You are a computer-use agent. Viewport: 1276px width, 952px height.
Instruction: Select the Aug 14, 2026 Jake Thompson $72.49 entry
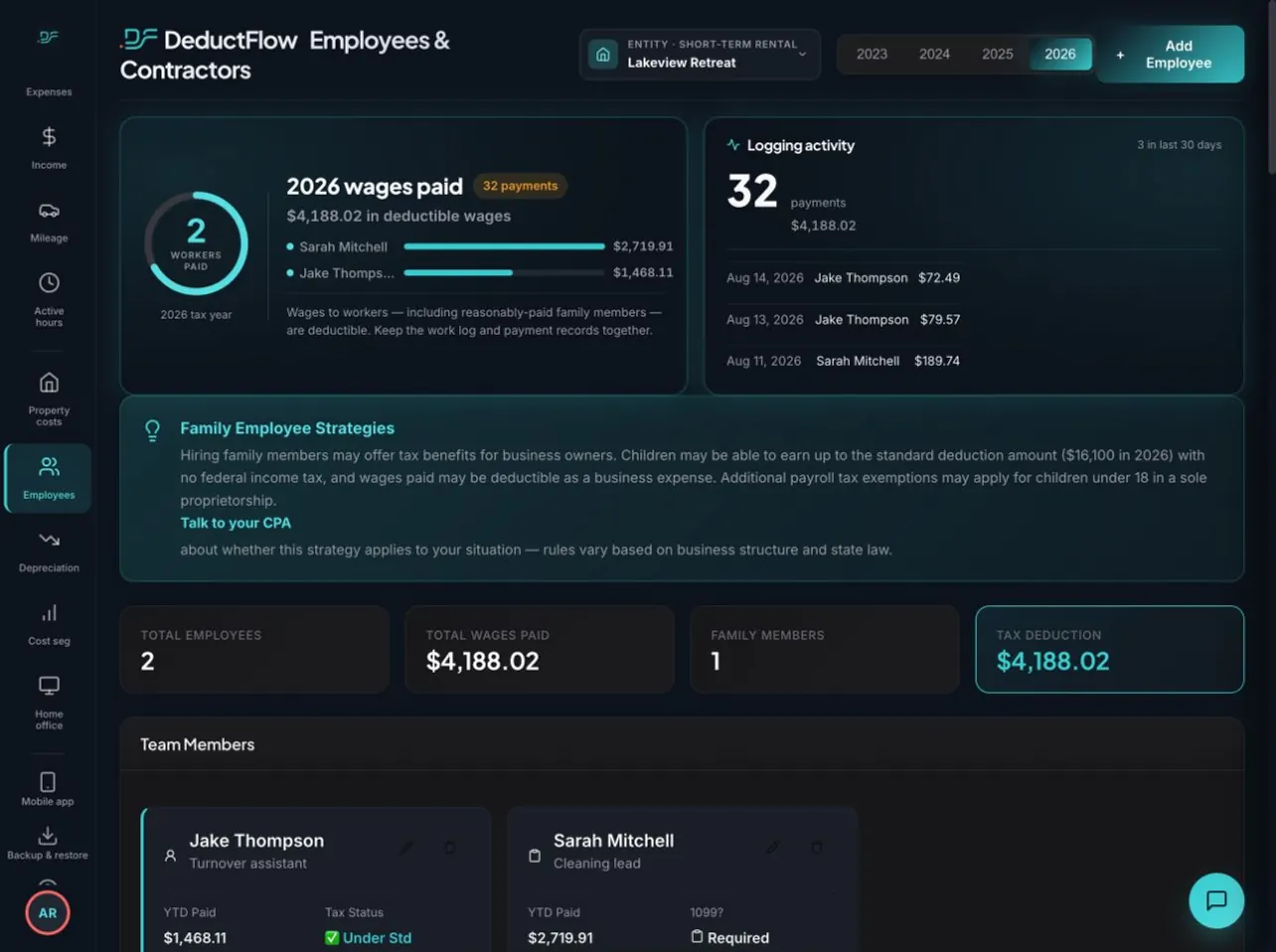(x=843, y=278)
